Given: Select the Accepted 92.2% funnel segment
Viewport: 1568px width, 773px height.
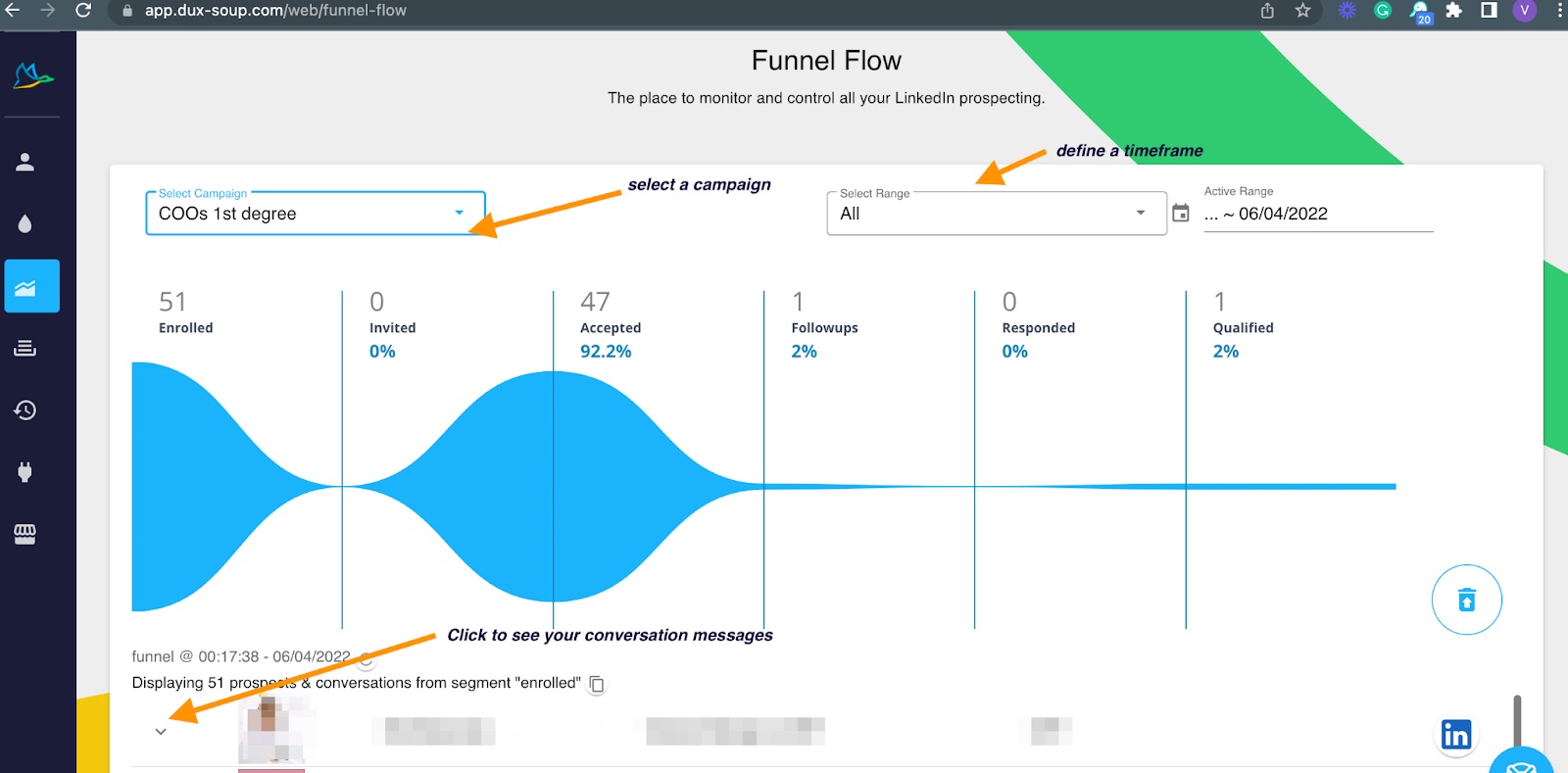Looking at the screenshot, I should click(606, 326).
